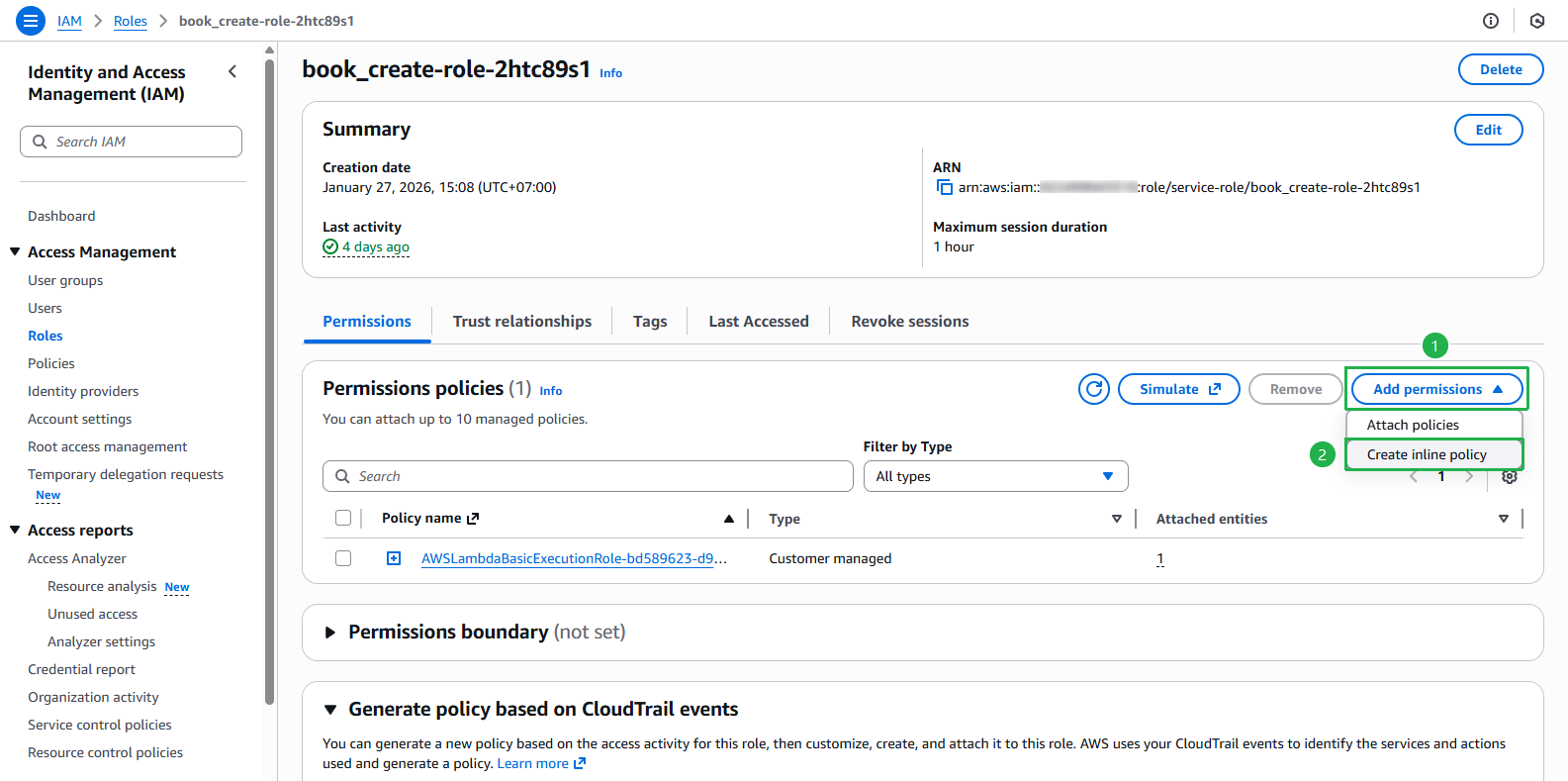
Task: Check the AWSLambdaBasicExecutionRole policy row checkbox
Action: point(343,558)
